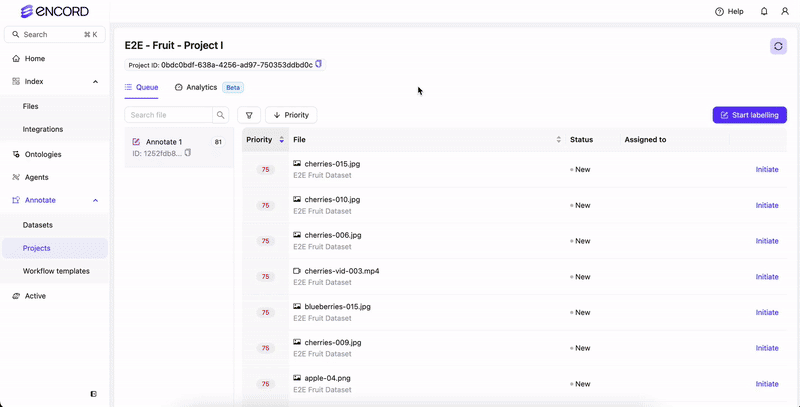Click Start labelling button
Viewport: 800px width, 407px height.
click(x=749, y=115)
